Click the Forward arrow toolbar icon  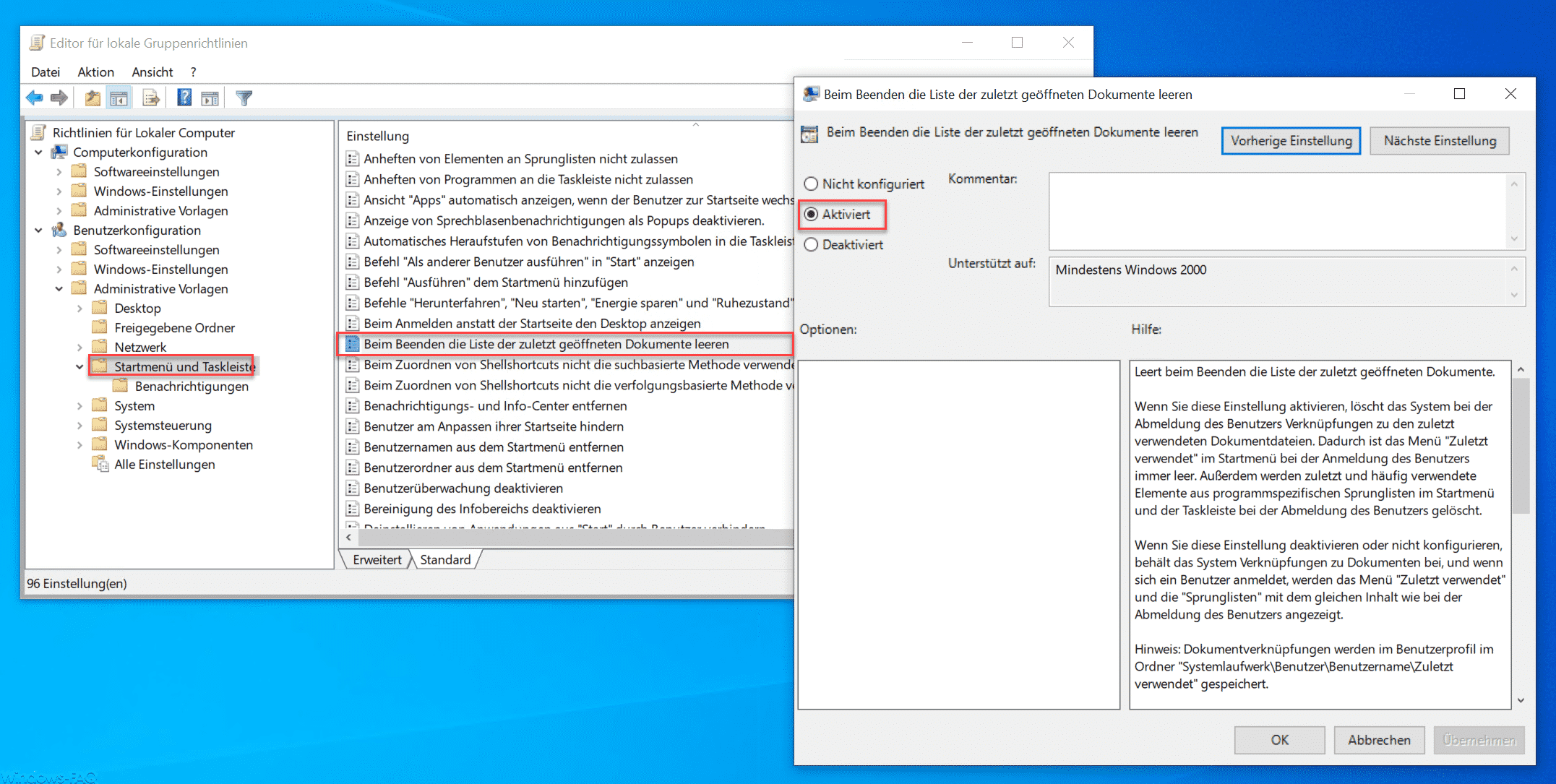[x=59, y=98]
